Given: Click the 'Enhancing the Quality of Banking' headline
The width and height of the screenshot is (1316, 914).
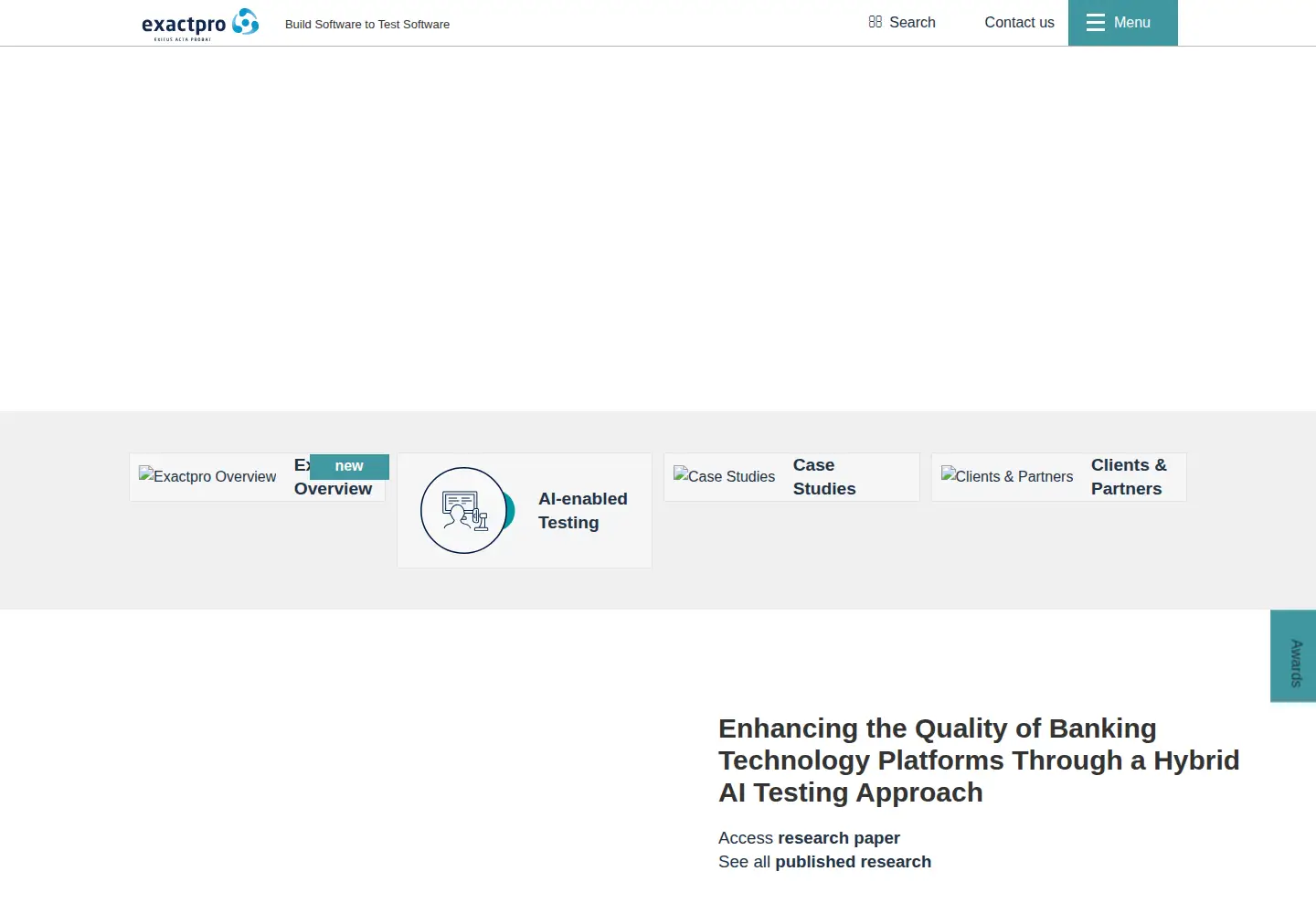Looking at the screenshot, I should pyautogui.click(x=979, y=760).
